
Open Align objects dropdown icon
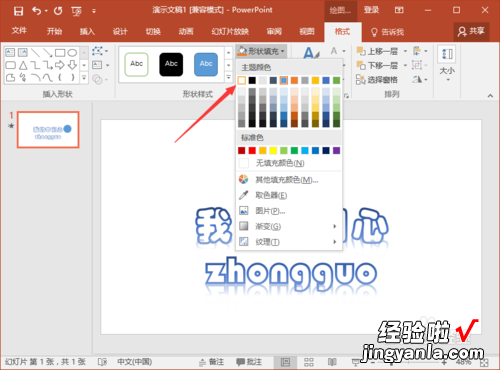click(x=420, y=51)
